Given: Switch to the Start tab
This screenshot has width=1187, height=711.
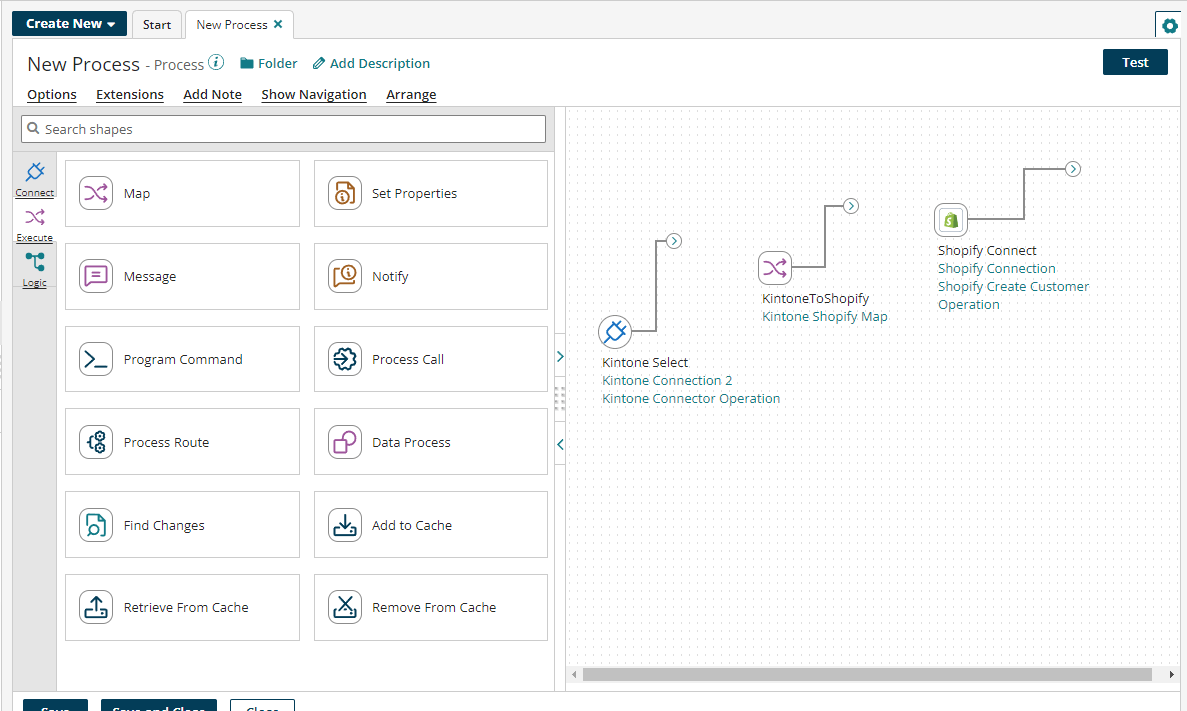Looking at the screenshot, I should point(157,25).
